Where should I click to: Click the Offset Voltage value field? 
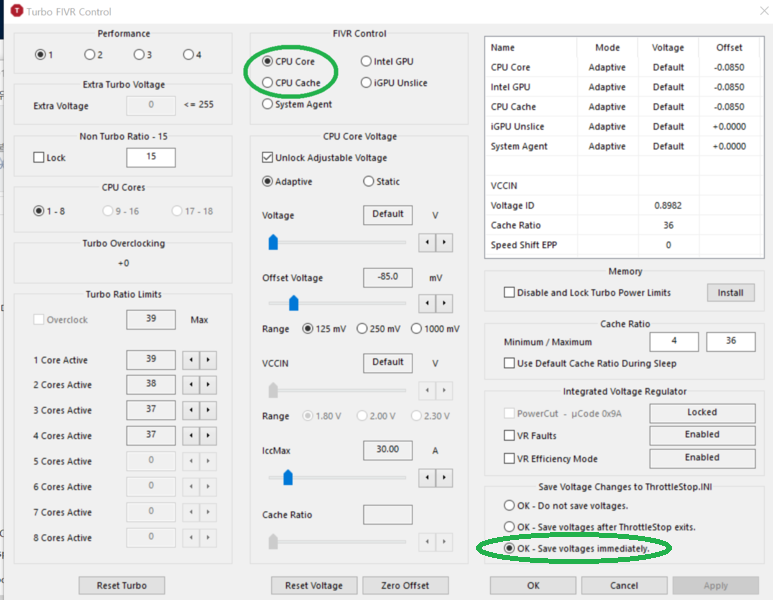point(388,278)
